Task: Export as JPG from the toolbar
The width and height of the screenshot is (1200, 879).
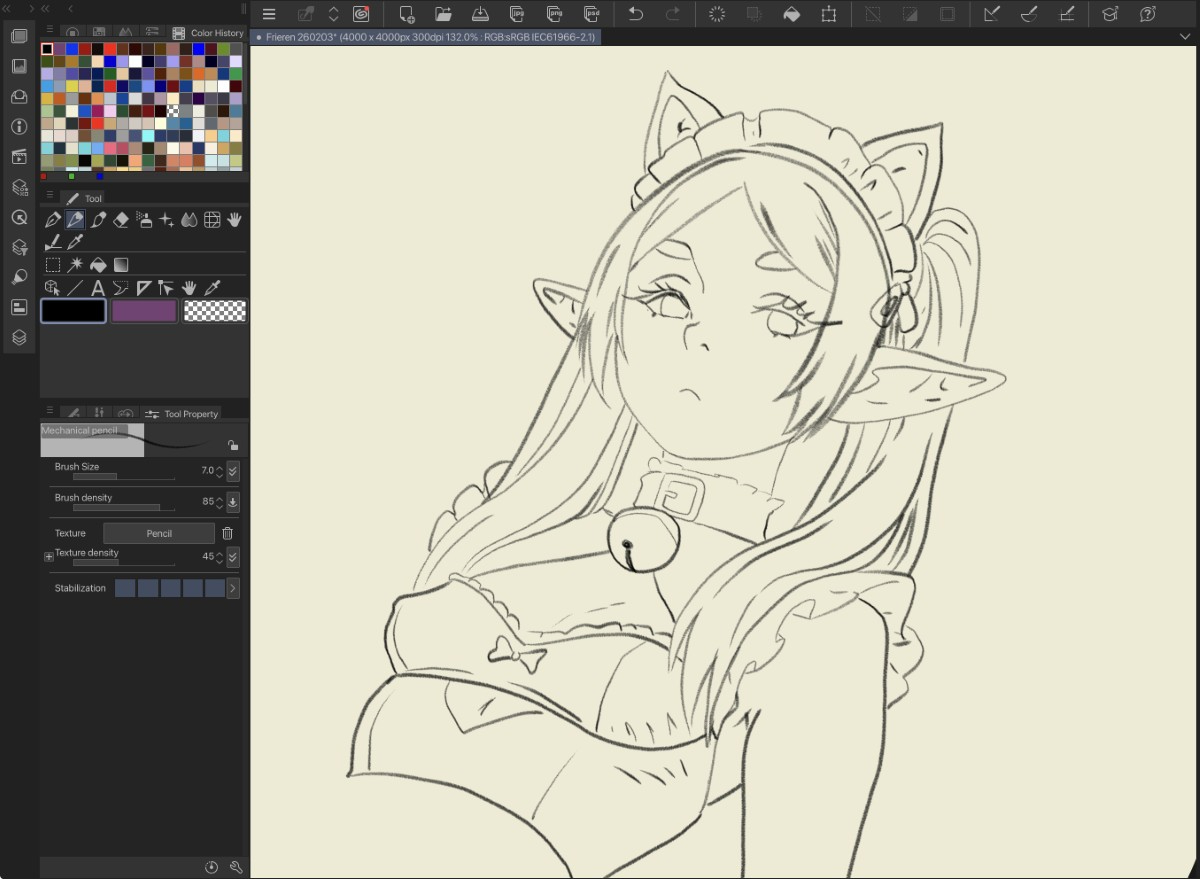Action: click(x=517, y=14)
